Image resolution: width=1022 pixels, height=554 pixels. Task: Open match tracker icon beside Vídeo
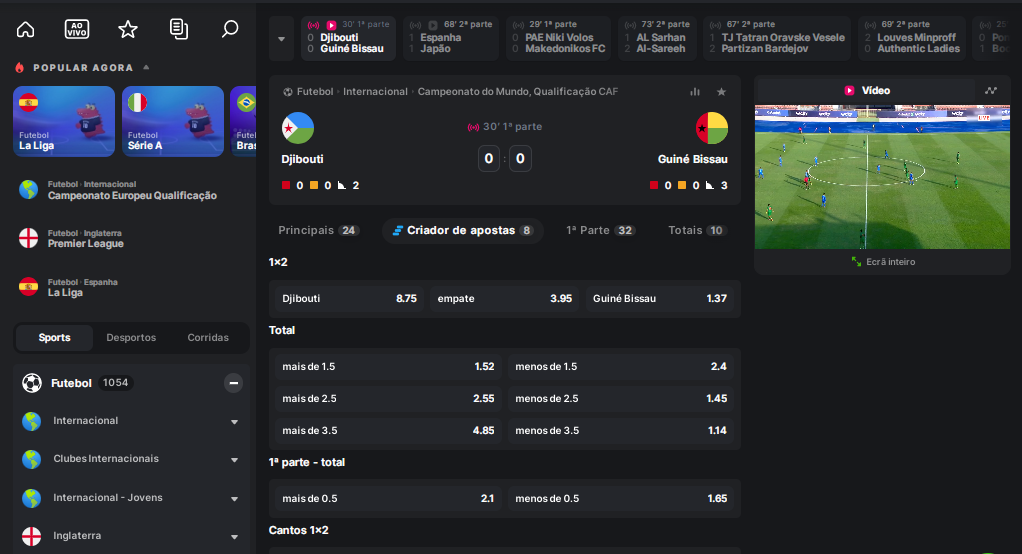[x=991, y=91]
